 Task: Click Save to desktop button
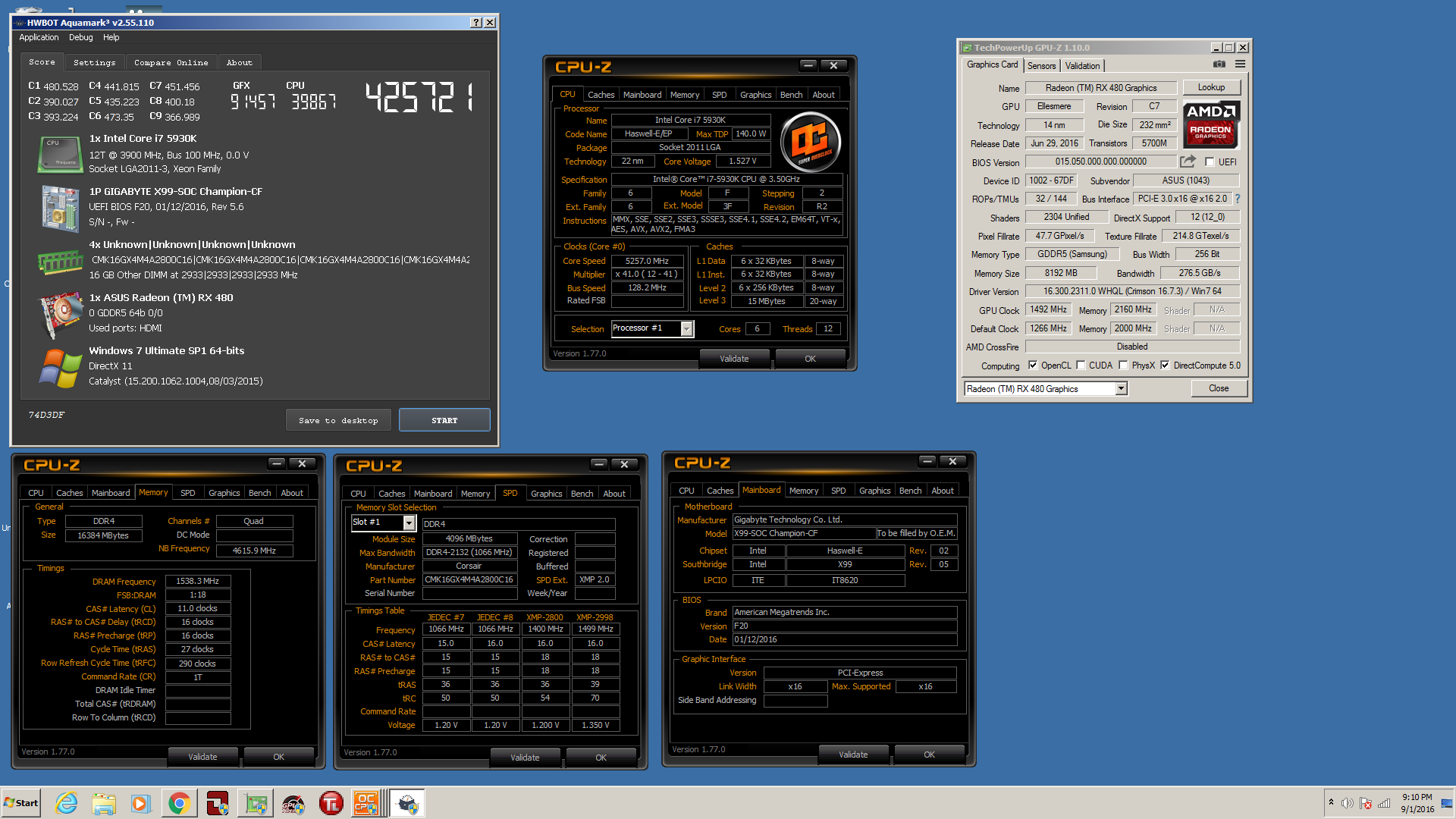click(338, 420)
